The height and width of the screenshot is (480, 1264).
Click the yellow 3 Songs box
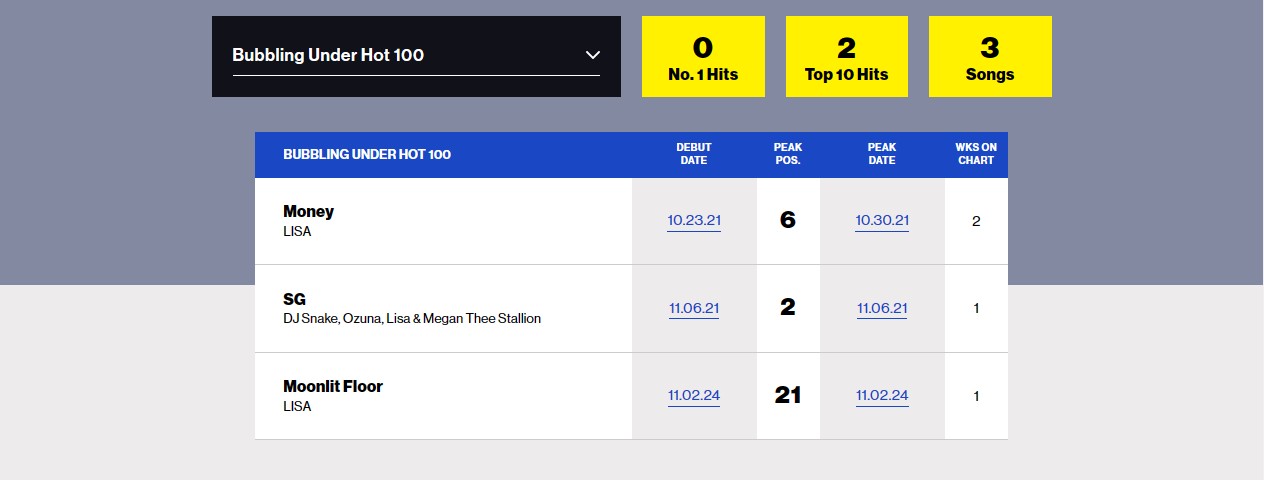pyautogui.click(x=990, y=56)
